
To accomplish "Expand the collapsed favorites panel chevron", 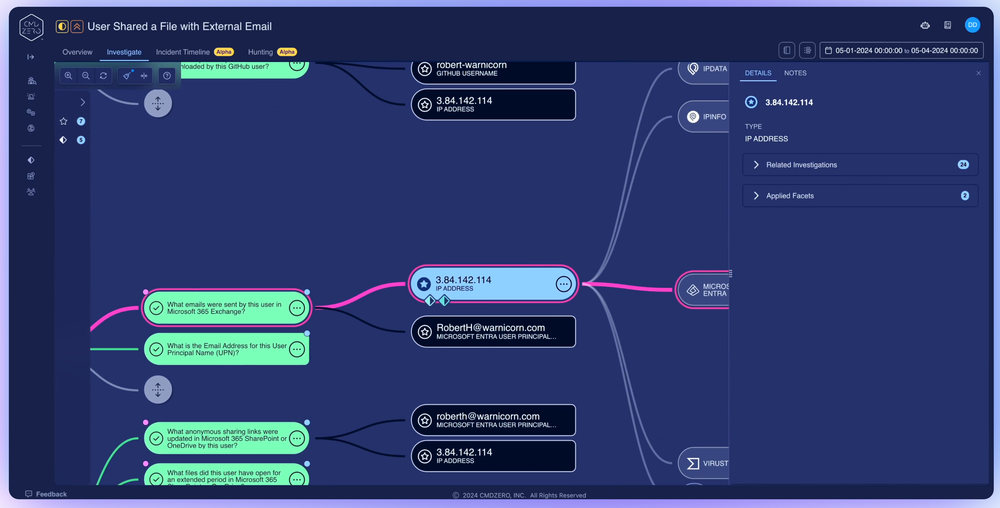I will (82, 102).
